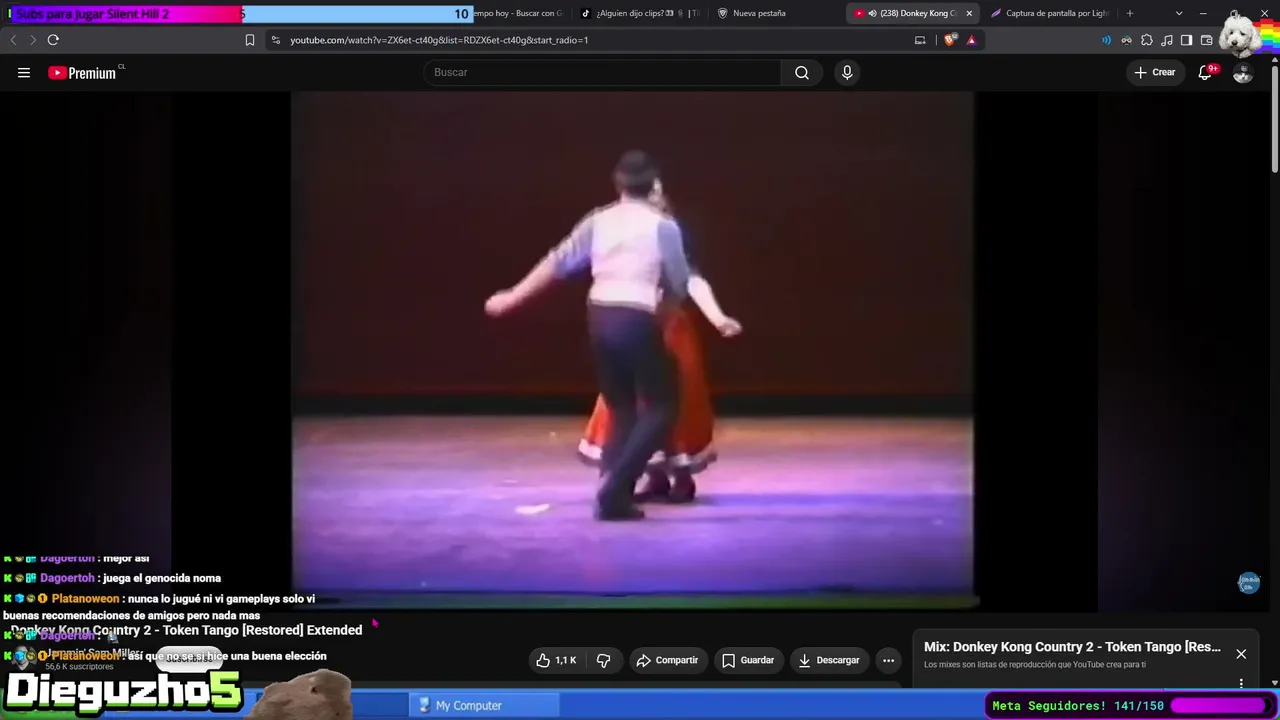This screenshot has height=720, width=1280.
Task: View site information icon in address bar
Action: point(276,40)
